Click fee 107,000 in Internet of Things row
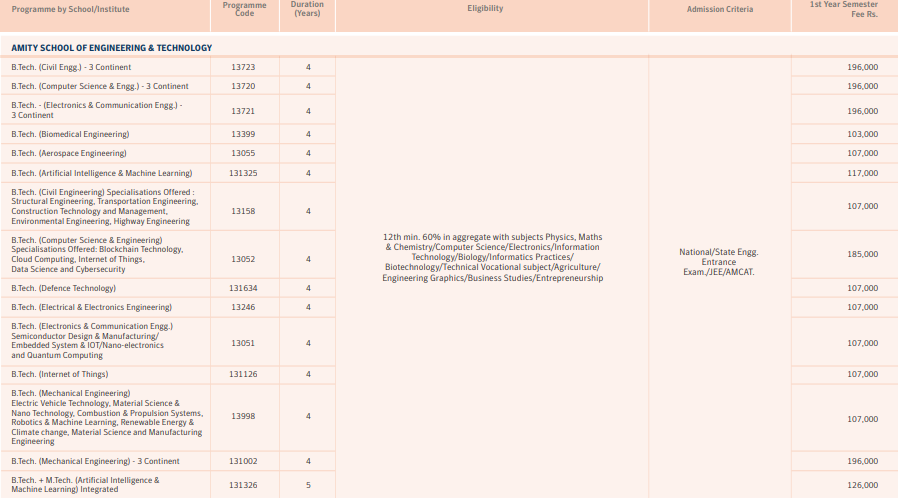The width and height of the screenshot is (898, 502). 862,374
